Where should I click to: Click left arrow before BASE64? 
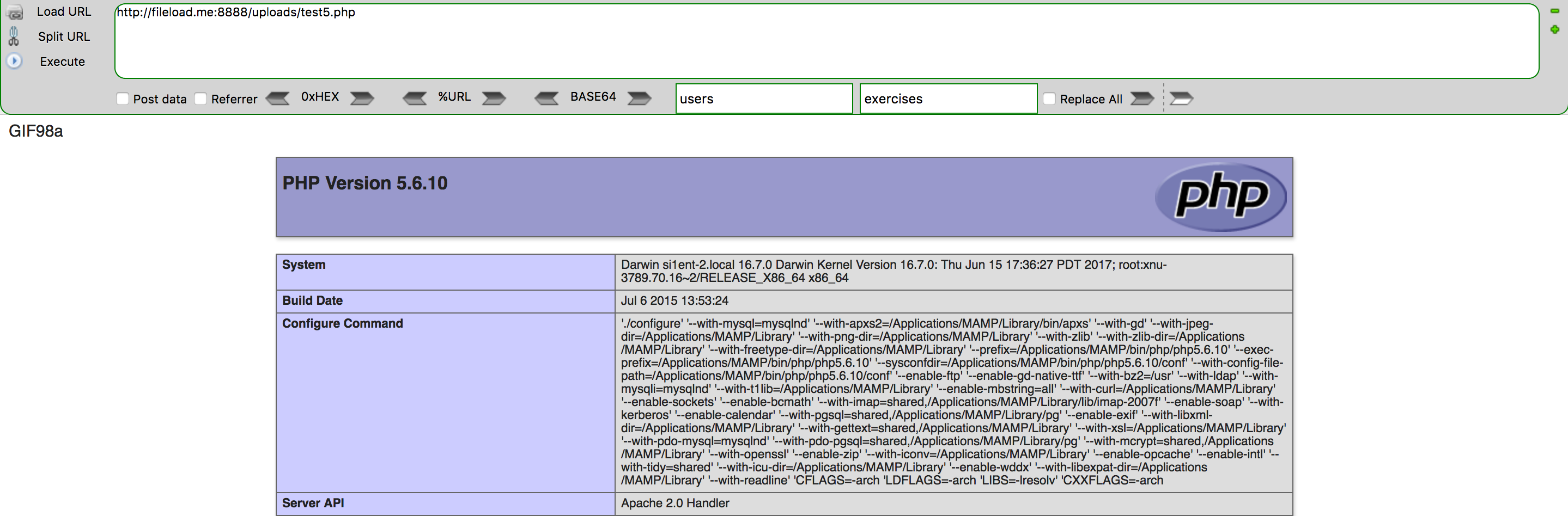546,98
